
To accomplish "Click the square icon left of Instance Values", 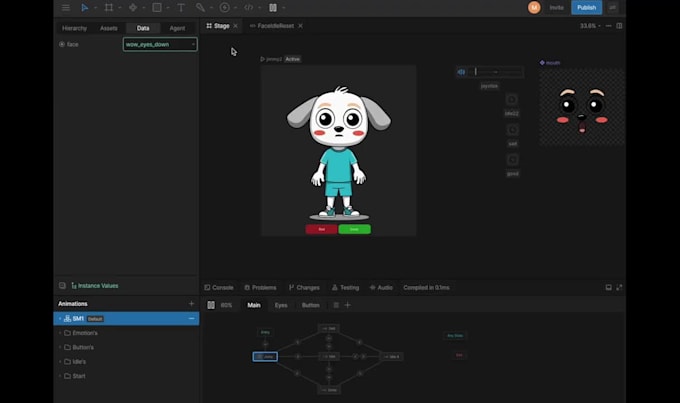I will pos(62,285).
